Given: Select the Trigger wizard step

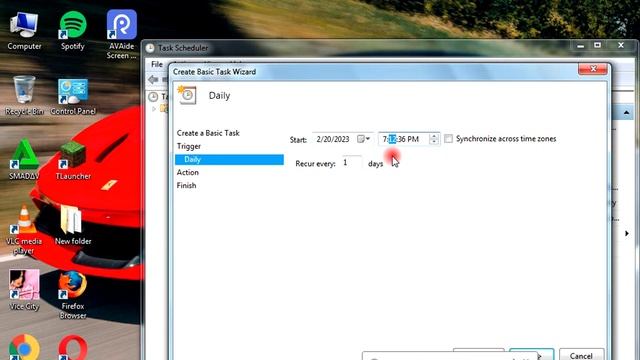Looking at the screenshot, I should [189, 146].
